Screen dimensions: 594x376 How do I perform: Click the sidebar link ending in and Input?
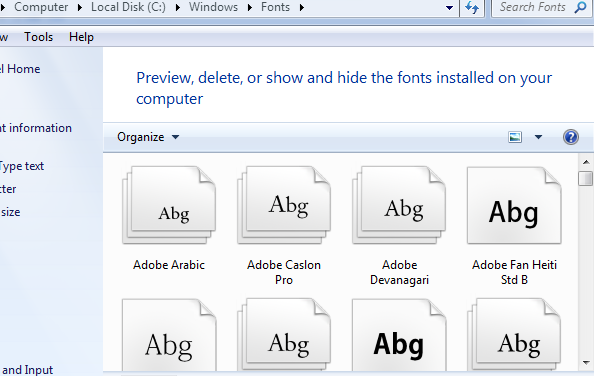(27, 370)
